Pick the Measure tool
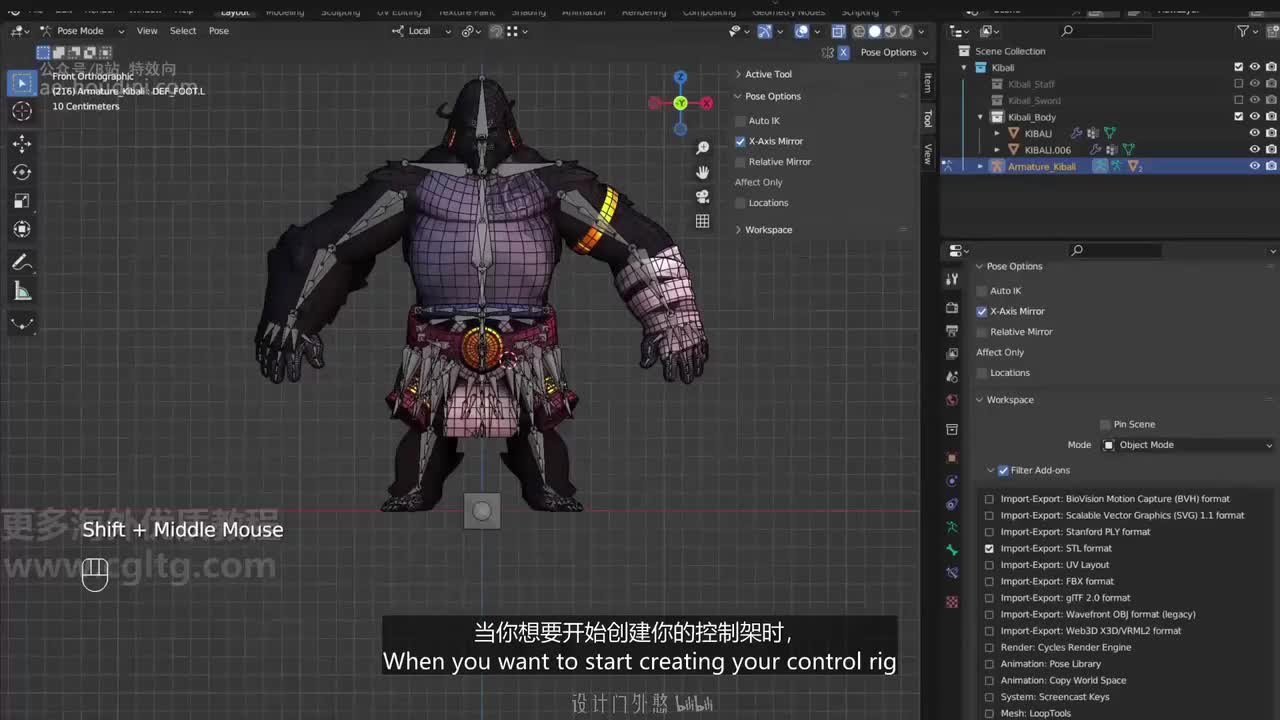 pos(22,291)
